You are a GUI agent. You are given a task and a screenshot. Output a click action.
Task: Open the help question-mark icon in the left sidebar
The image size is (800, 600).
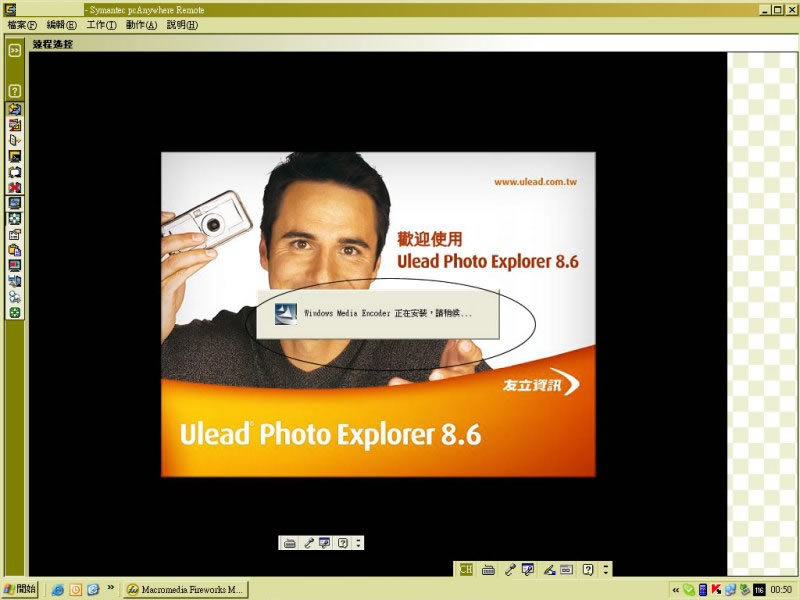[15, 91]
